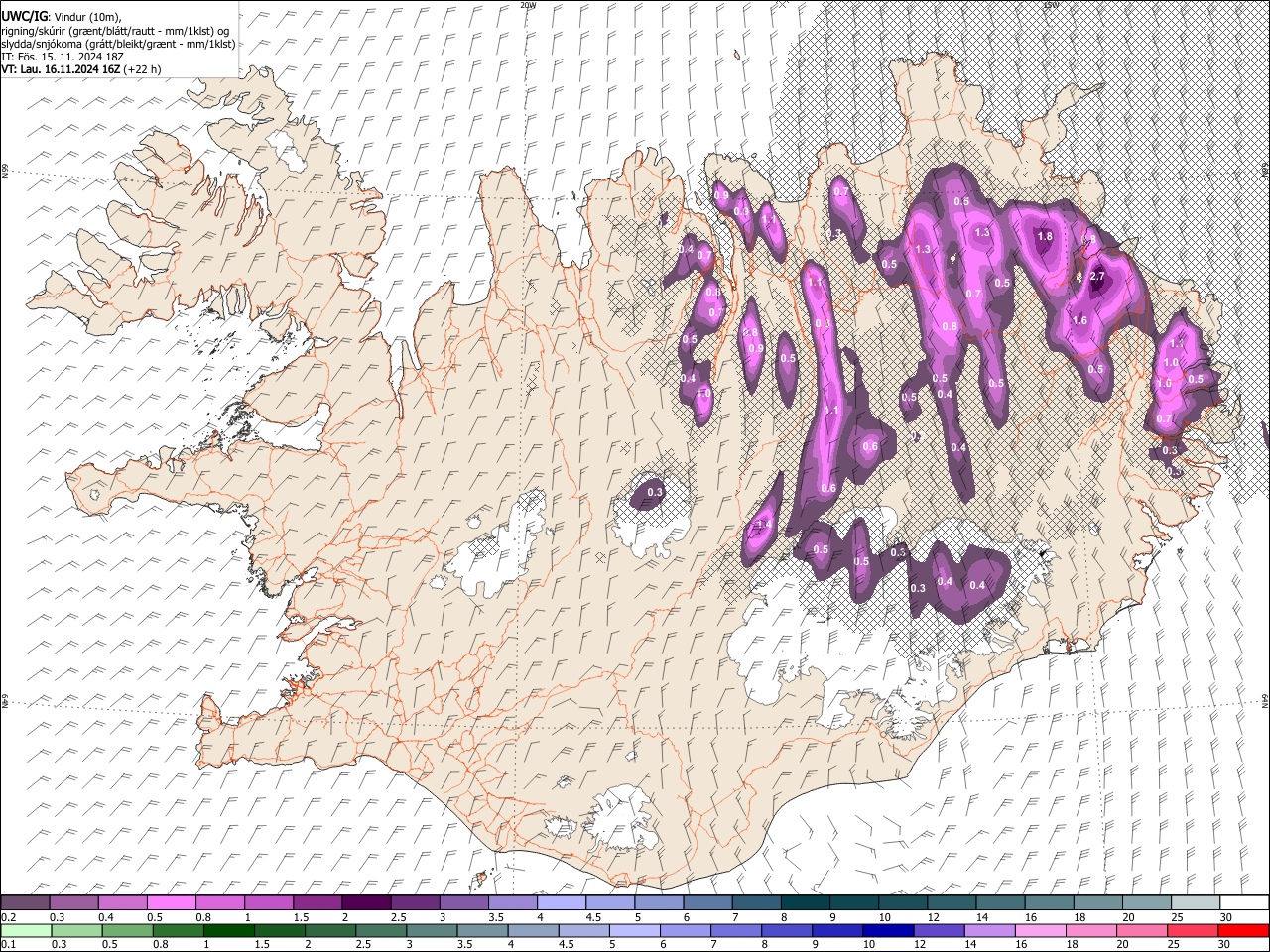Pick the 0.4–0.5 snow scale swatch
Viewport: 1270px width, 952px height.
pyautogui.click(x=122, y=903)
